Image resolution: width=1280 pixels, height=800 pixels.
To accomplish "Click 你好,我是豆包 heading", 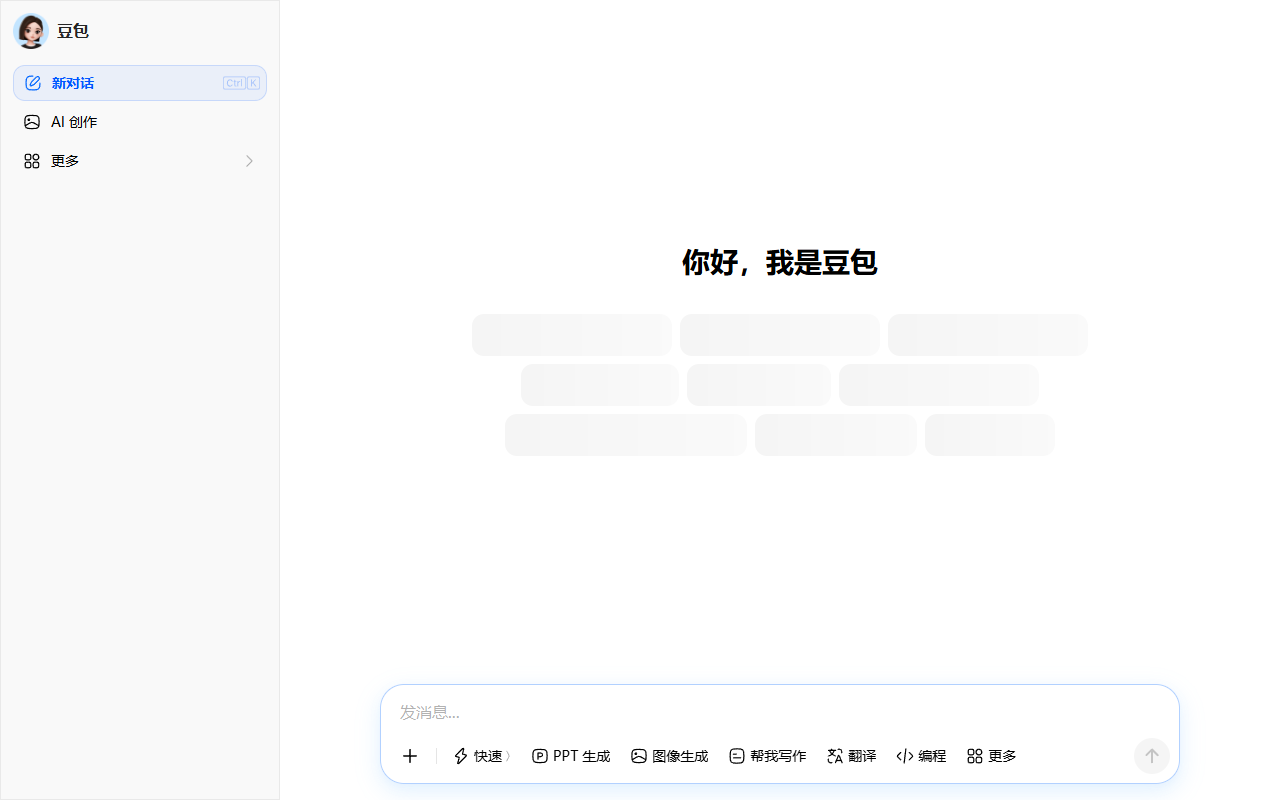I will (x=780, y=263).
